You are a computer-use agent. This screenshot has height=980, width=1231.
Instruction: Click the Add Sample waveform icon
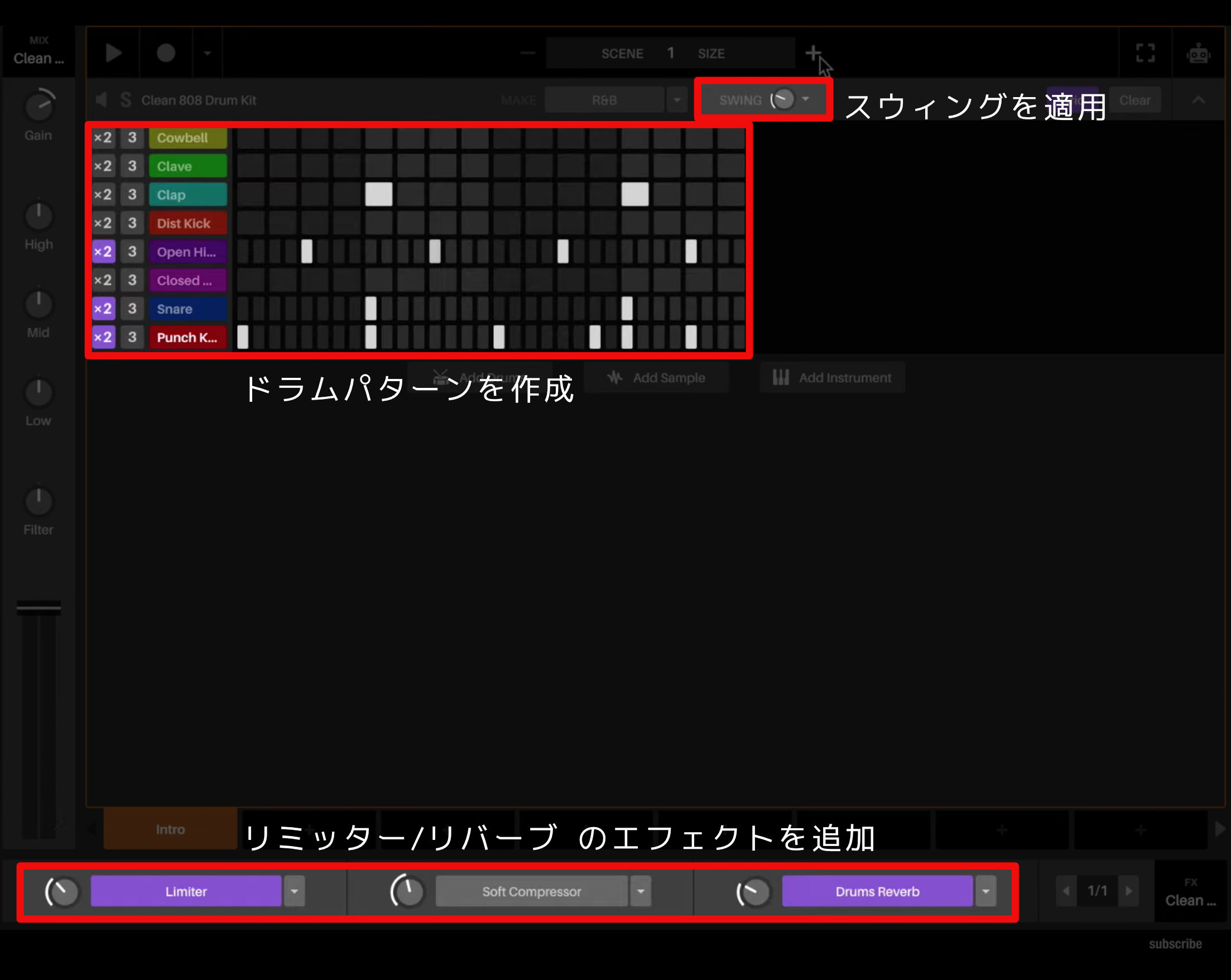[x=614, y=377]
